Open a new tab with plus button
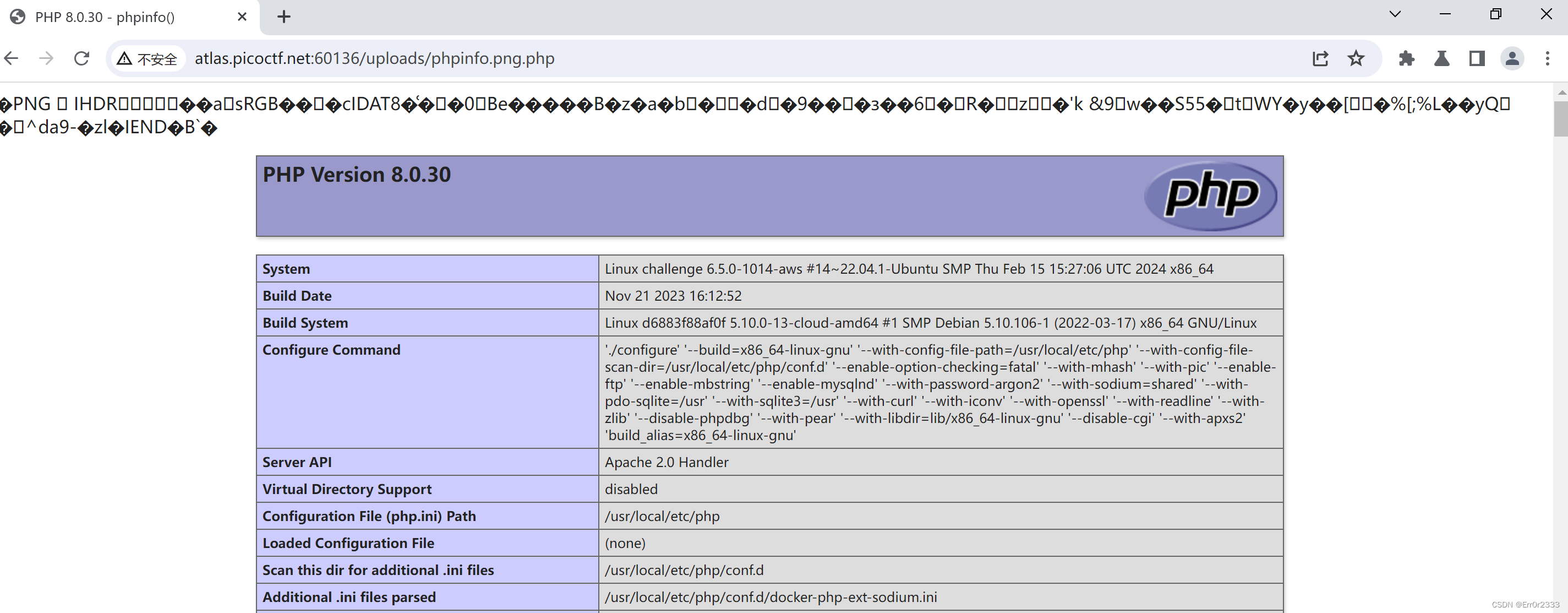The width and height of the screenshot is (1568, 613). pyautogui.click(x=283, y=17)
